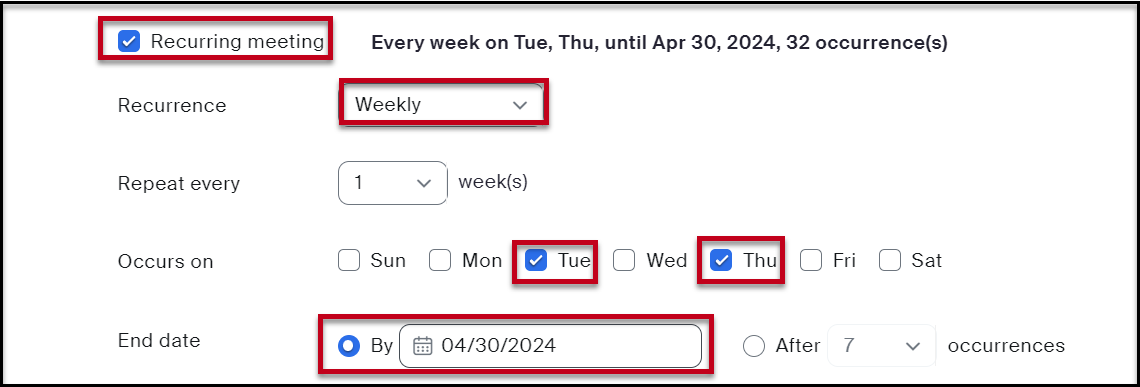Click the Recurring meeting label text
Screen dimensions: 1140x387
(237, 41)
